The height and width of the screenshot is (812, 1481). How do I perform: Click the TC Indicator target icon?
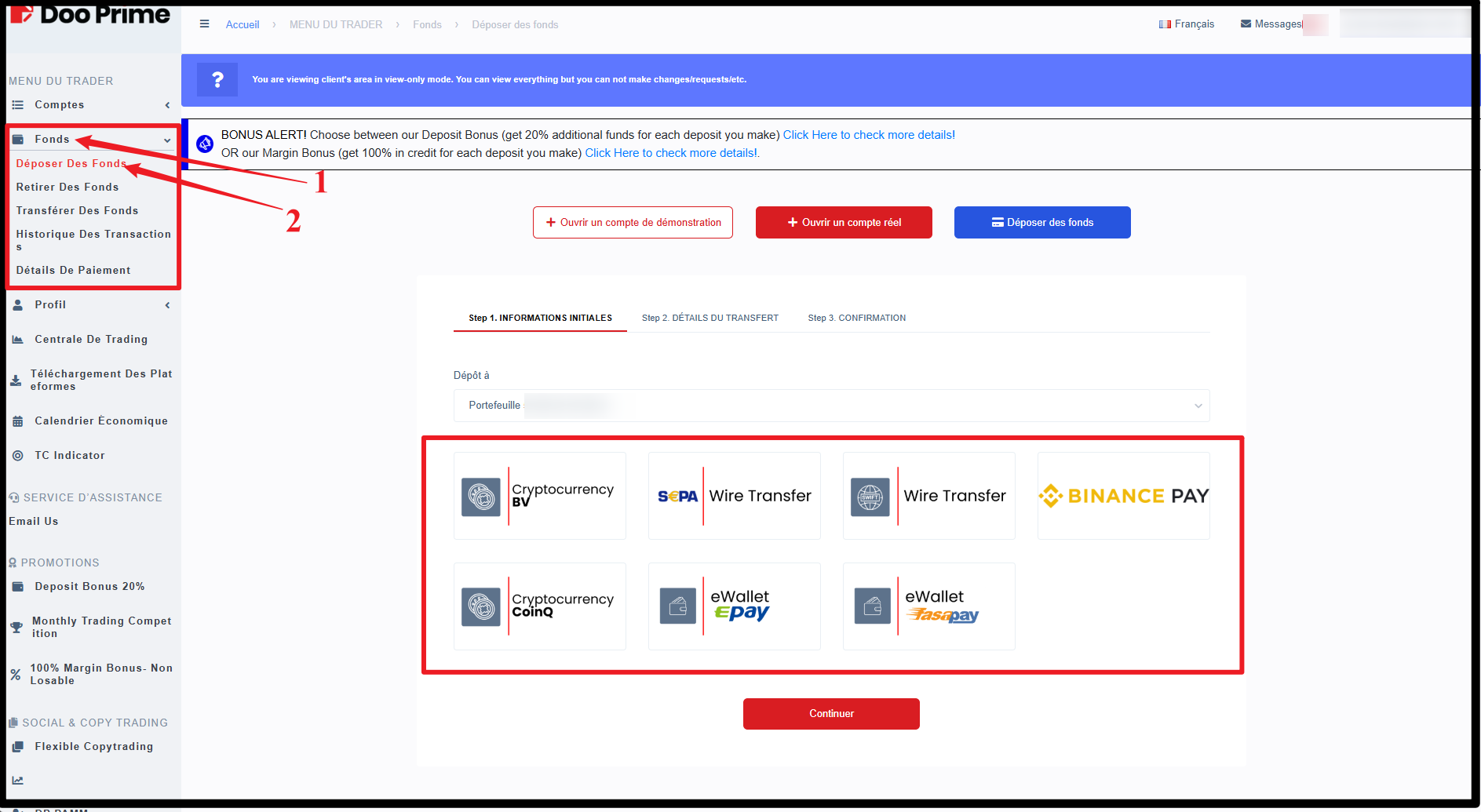pos(17,456)
